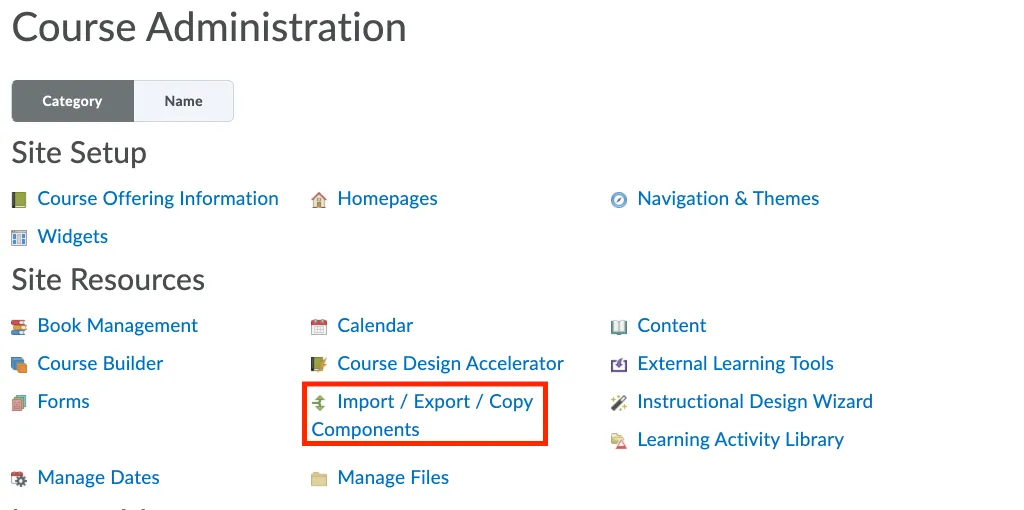Open the Forms link
Image resolution: width=1024 pixels, height=510 pixels.
coord(63,402)
